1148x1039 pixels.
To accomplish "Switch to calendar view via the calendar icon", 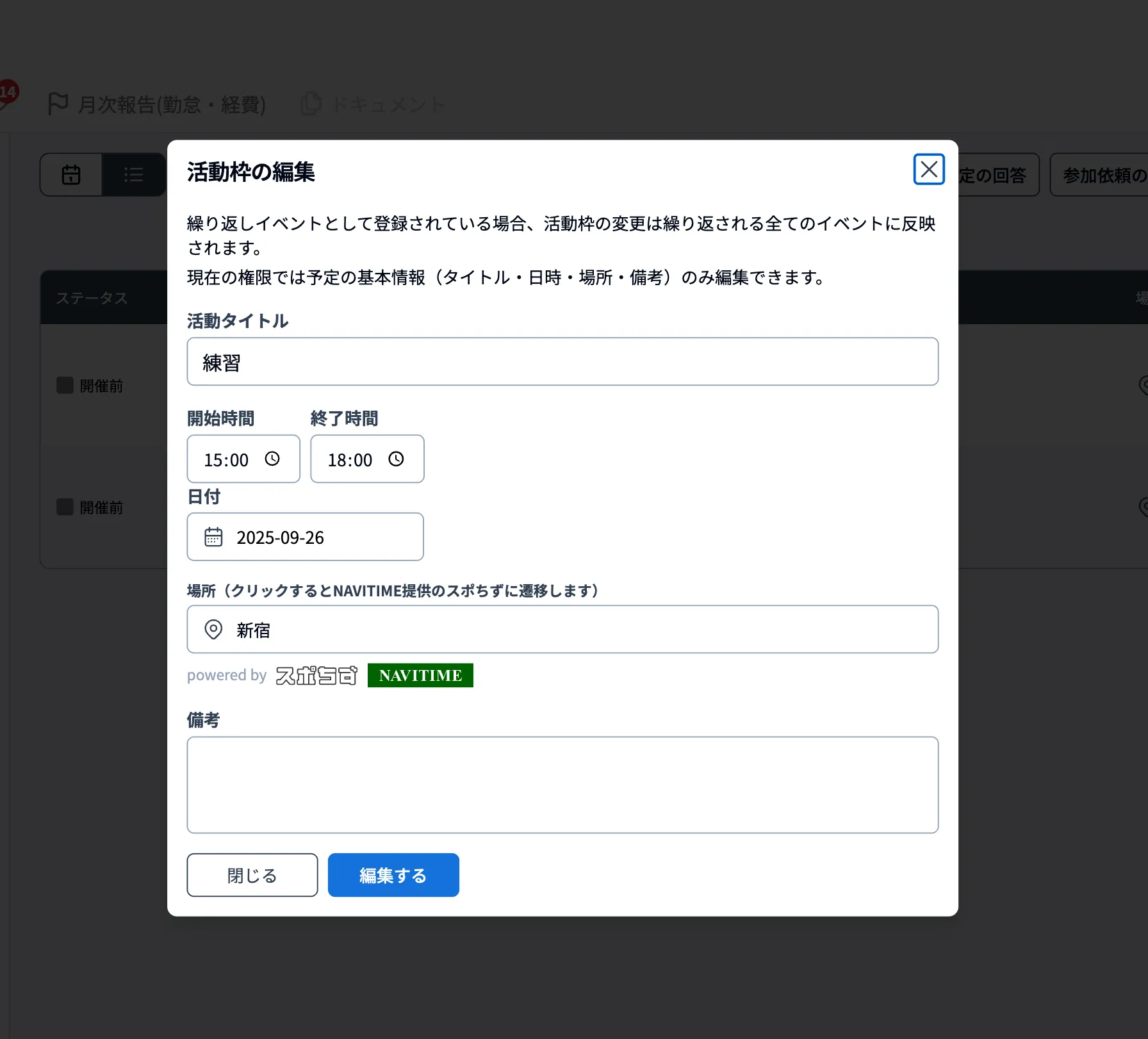I will click(71, 174).
